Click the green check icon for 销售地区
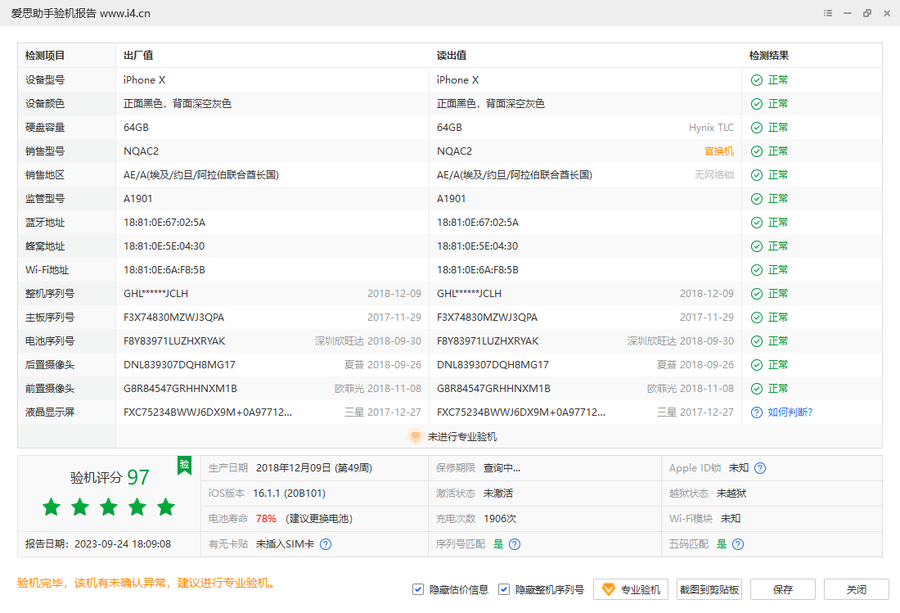This screenshot has height=613, width=900. click(x=757, y=175)
